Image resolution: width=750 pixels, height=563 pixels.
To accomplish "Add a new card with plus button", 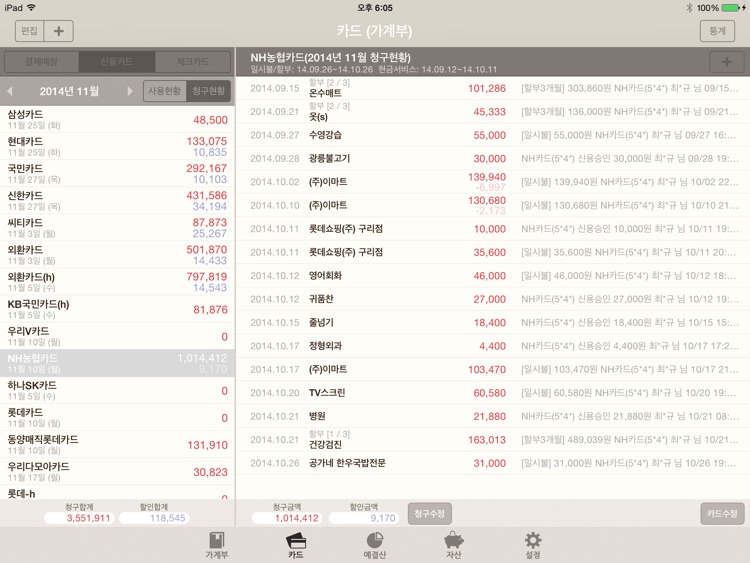I will pos(58,31).
